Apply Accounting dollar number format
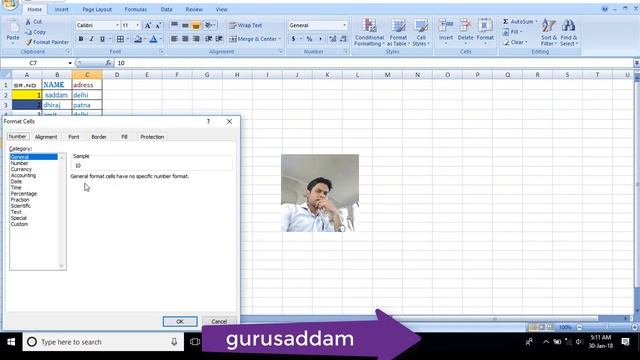 pos(293,39)
